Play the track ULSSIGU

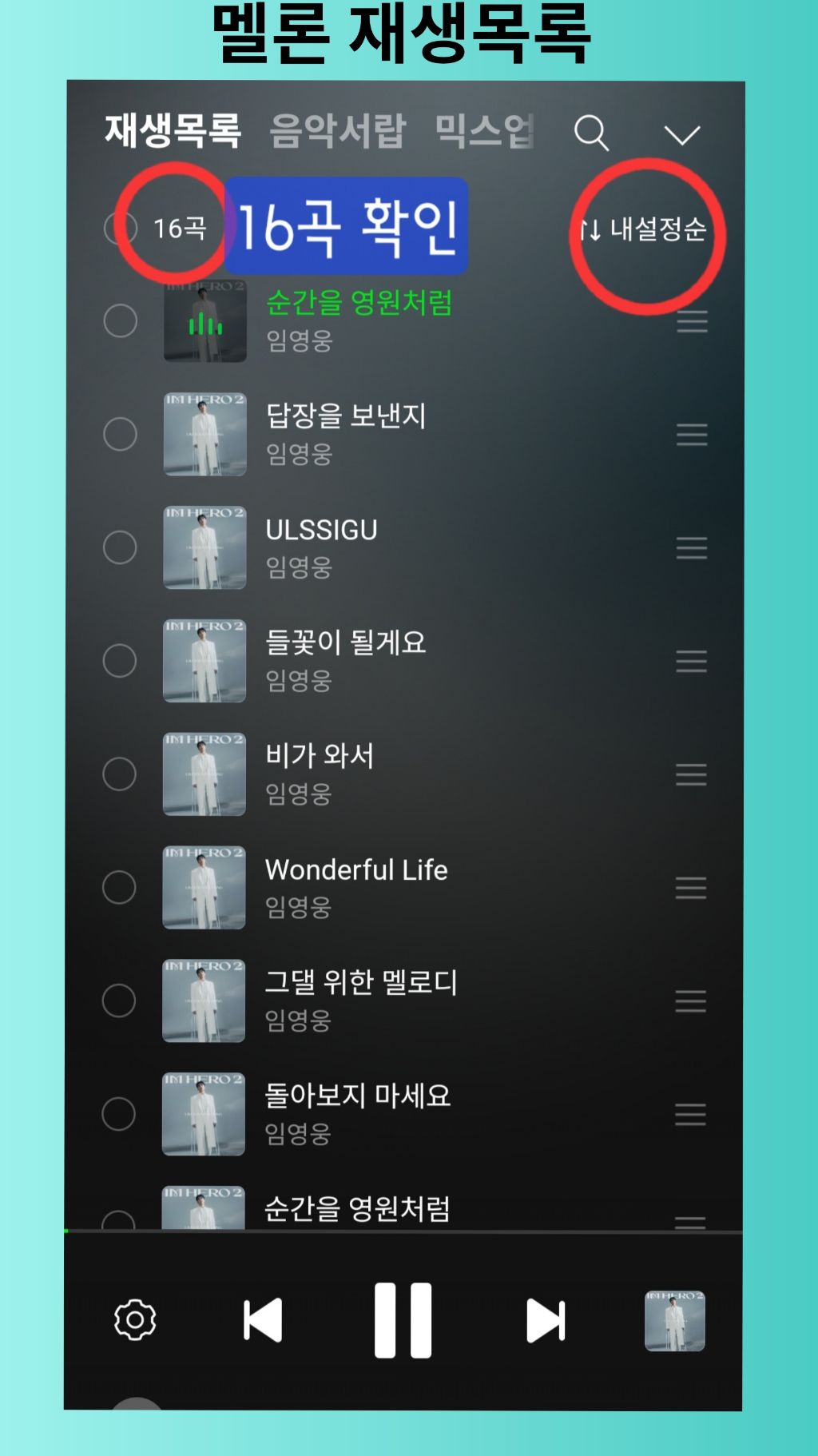321,530
